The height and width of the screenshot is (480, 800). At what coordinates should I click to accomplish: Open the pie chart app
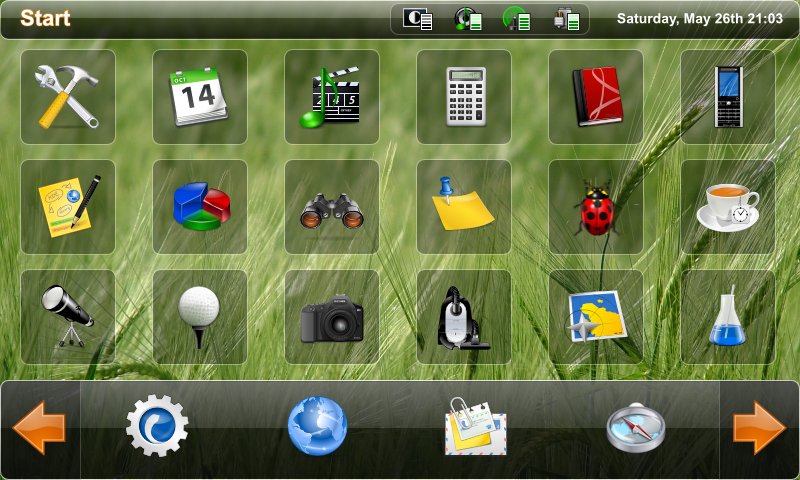[x=199, y=207]
